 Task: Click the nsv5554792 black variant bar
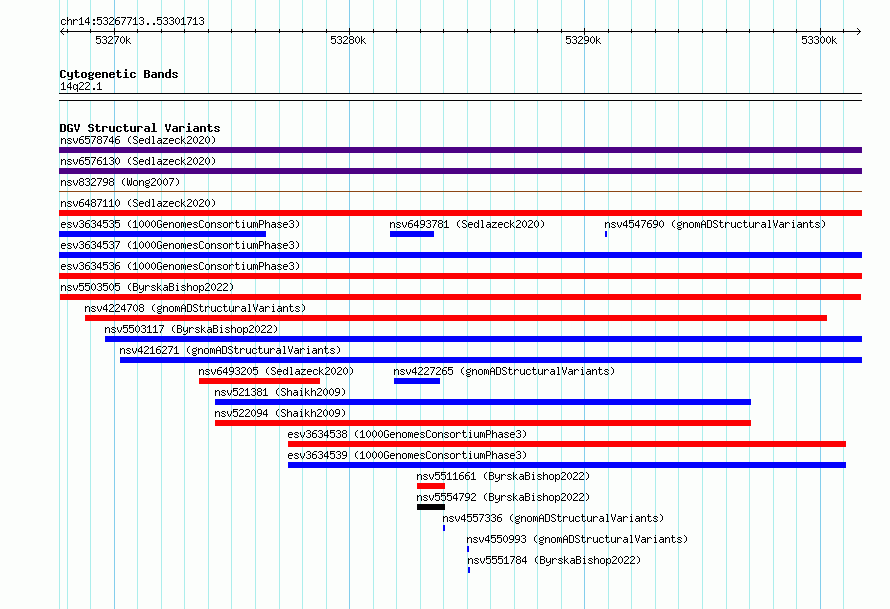pos(431,507)
